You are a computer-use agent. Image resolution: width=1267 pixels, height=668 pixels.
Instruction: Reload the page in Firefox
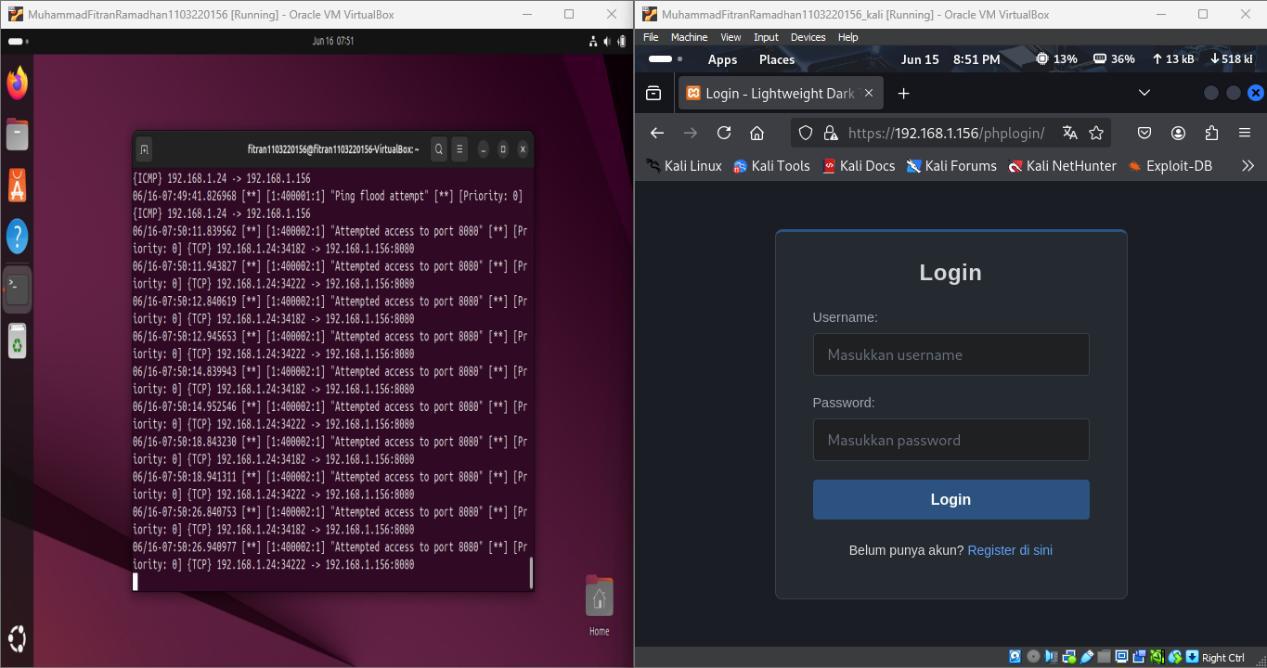tap(724, 133)
